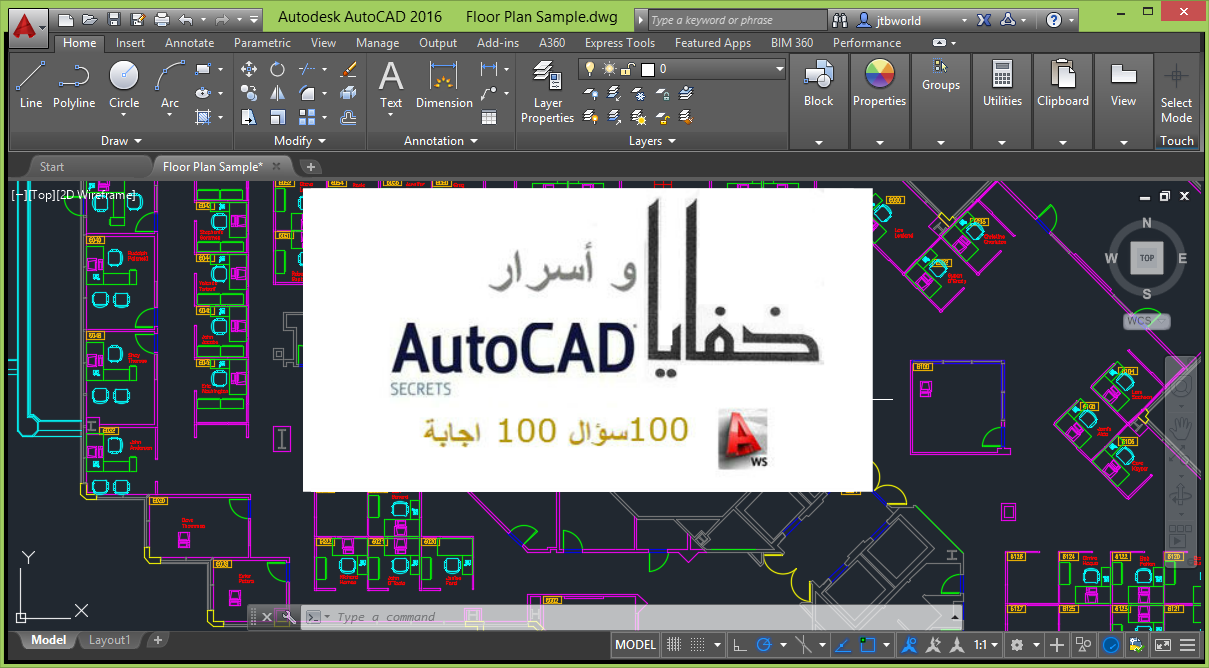Toggle annotation visibility in status bar

click(909, 644)
